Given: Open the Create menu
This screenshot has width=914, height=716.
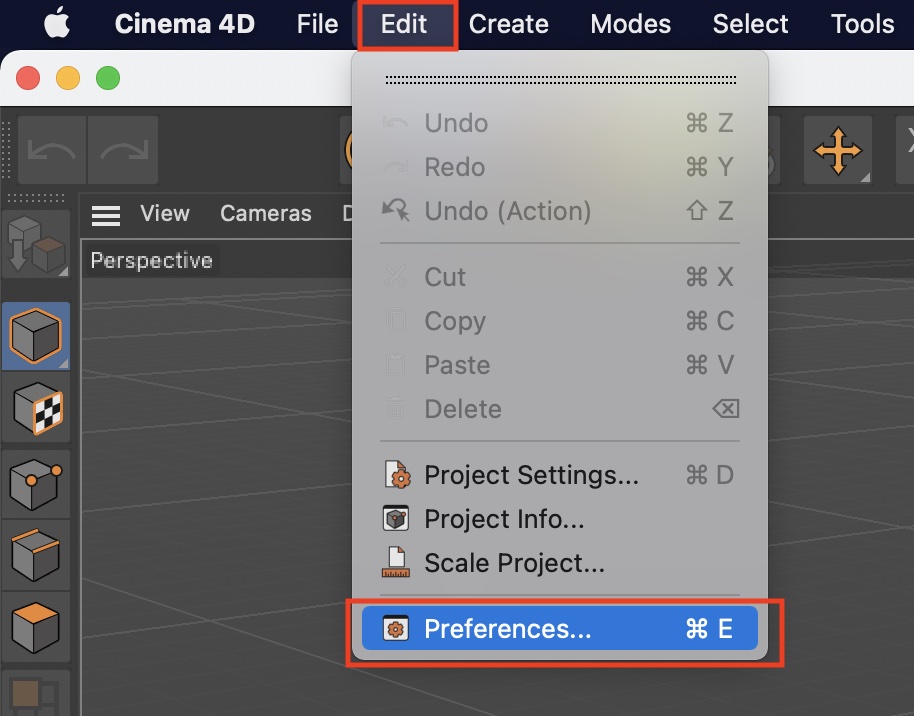Looking at the screenshot, I should [x=509, y=24].
